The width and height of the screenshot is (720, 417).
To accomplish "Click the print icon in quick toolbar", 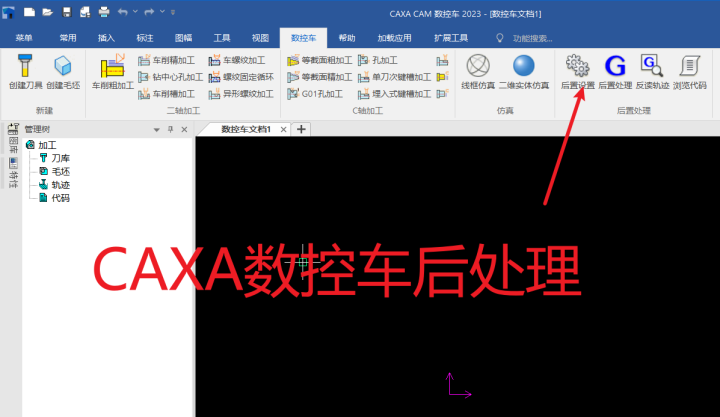I will (104, 12).
